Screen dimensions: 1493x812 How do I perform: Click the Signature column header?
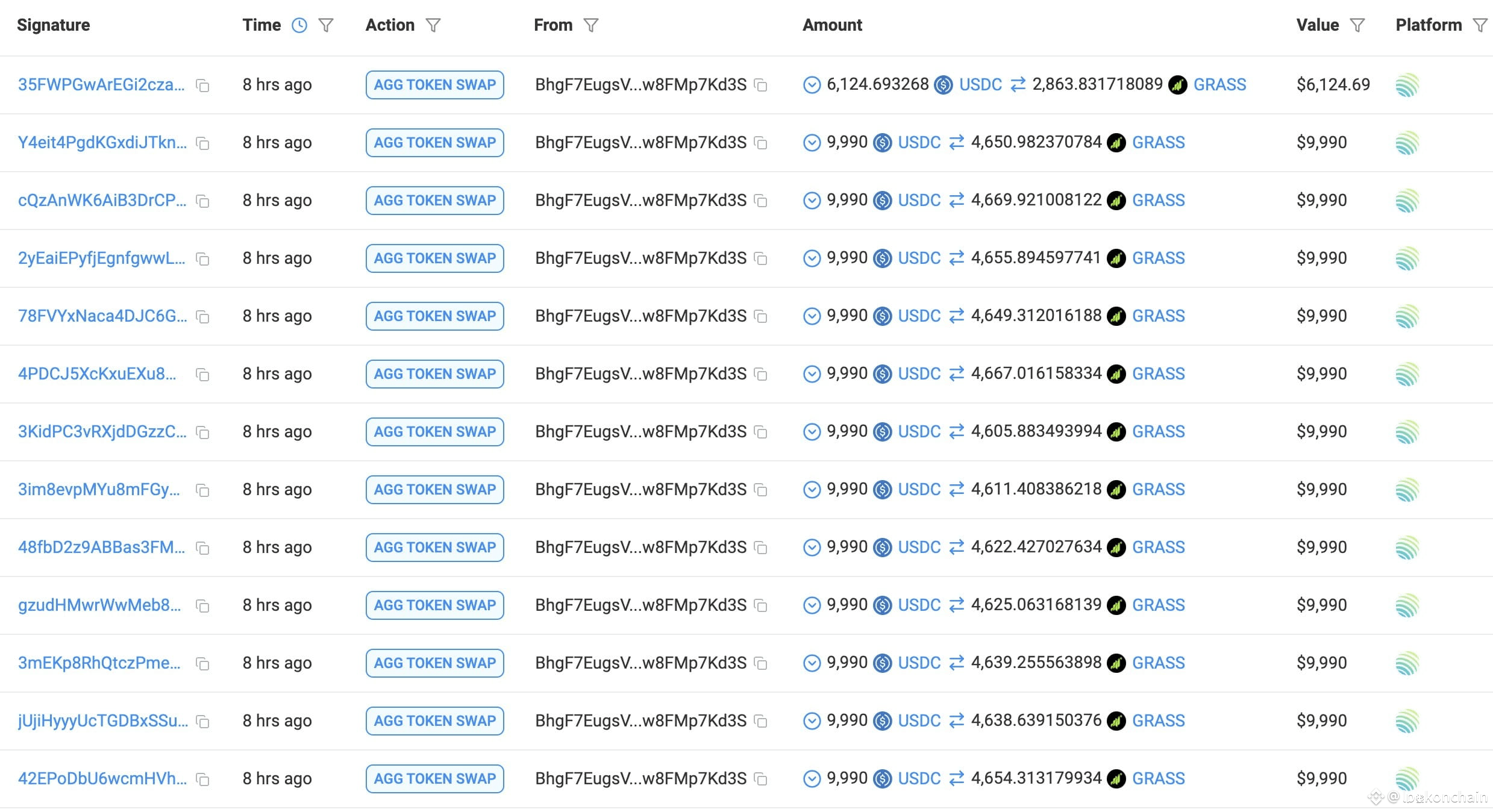[x=53, y=25]
